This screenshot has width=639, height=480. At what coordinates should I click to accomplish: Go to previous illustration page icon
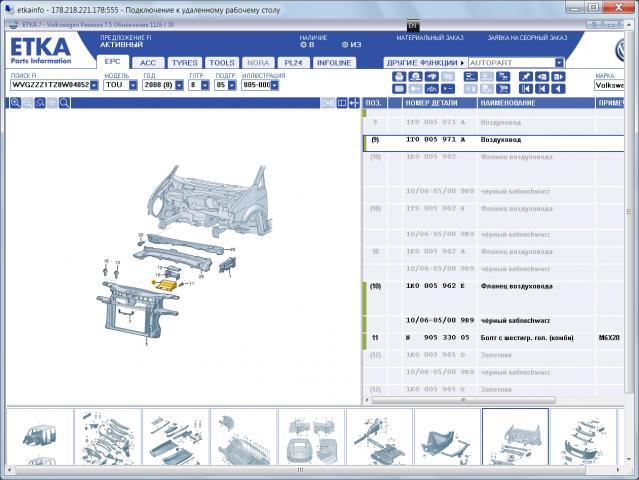542,77
